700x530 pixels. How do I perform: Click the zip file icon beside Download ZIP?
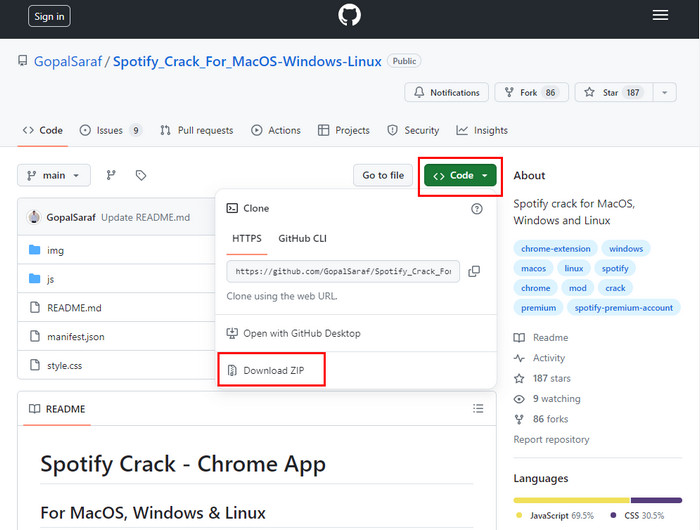232,370
